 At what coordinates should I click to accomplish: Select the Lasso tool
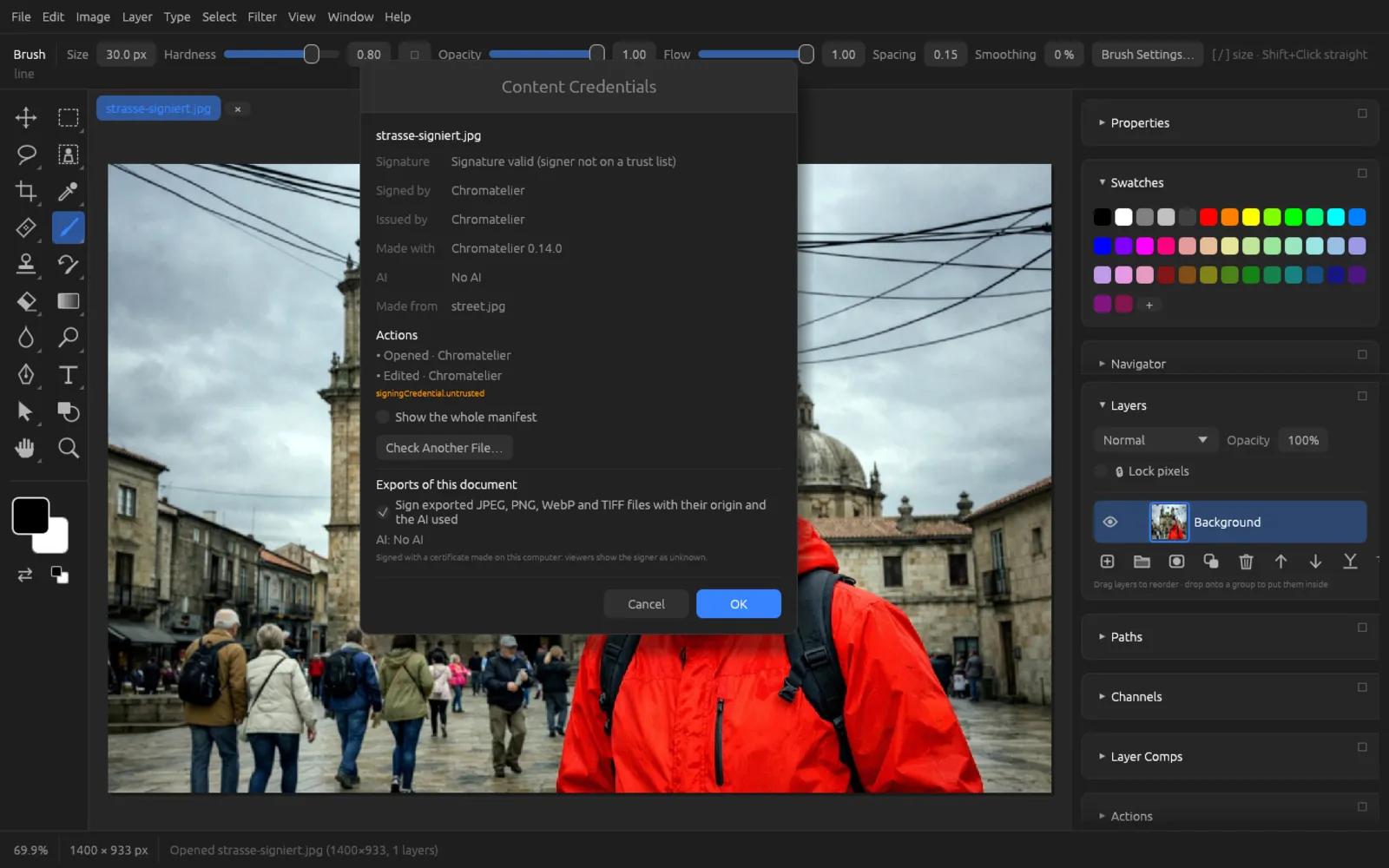[26, 155]
